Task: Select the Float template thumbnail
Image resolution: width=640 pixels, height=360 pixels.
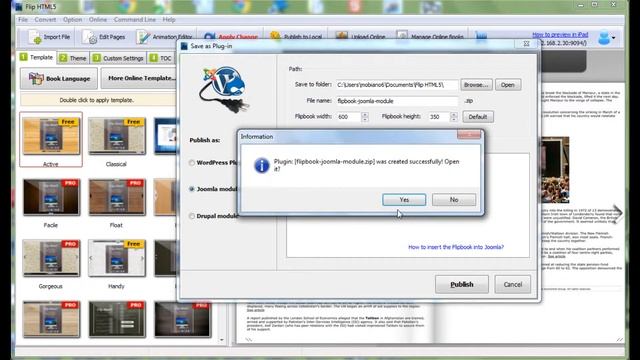Action: pos(116,197)
